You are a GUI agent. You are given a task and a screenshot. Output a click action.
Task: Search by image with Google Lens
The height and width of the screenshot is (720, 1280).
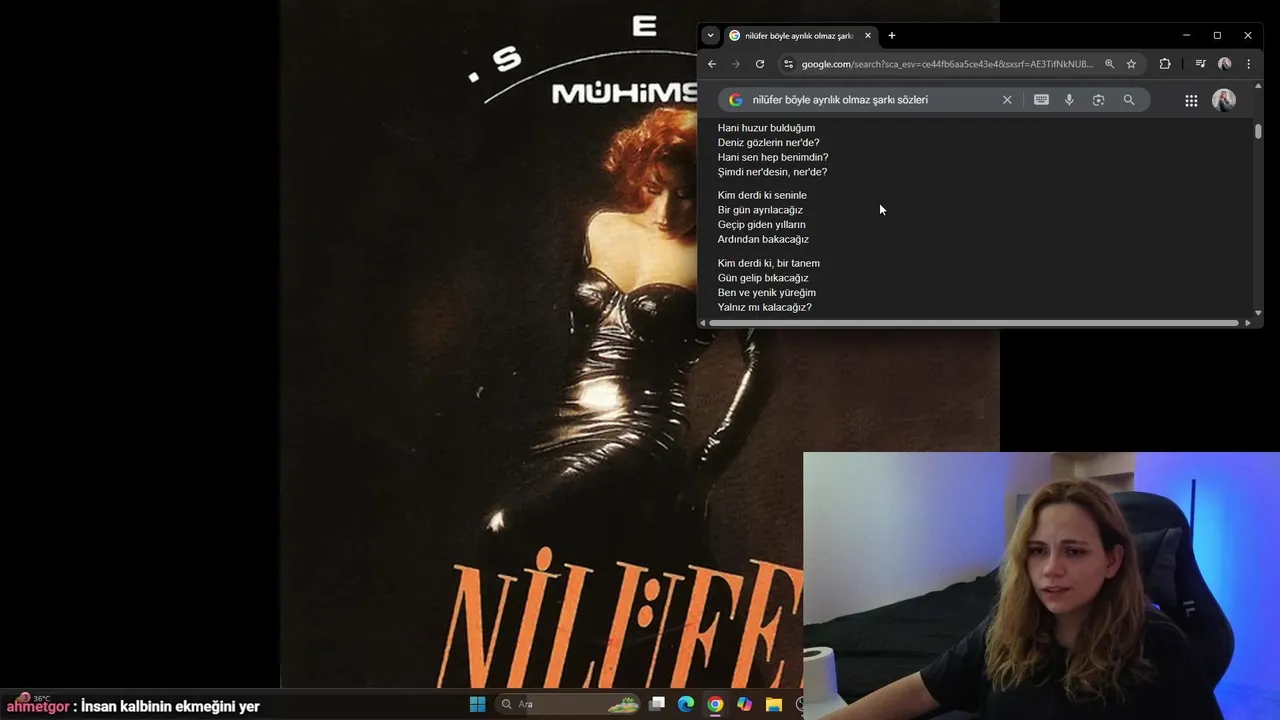pos(1098,100)
